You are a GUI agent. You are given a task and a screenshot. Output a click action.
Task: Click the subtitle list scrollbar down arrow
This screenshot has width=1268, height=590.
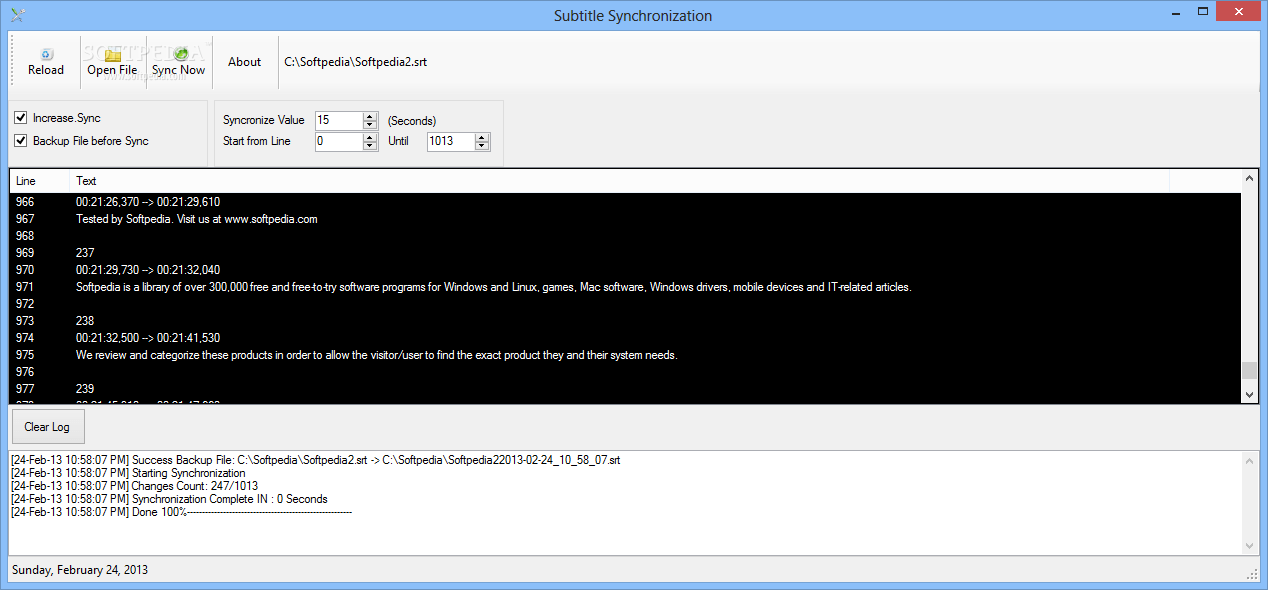coord(1249,395)
